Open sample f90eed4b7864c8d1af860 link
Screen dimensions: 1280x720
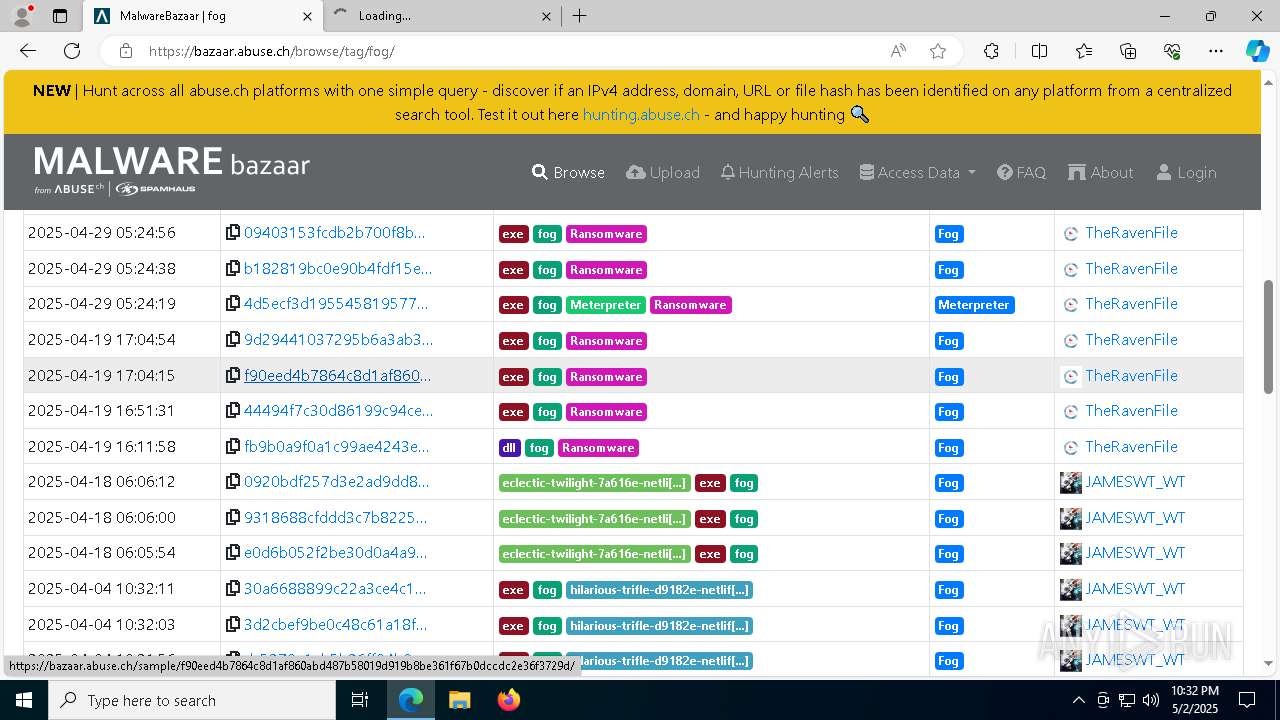[x=338, y=376]
